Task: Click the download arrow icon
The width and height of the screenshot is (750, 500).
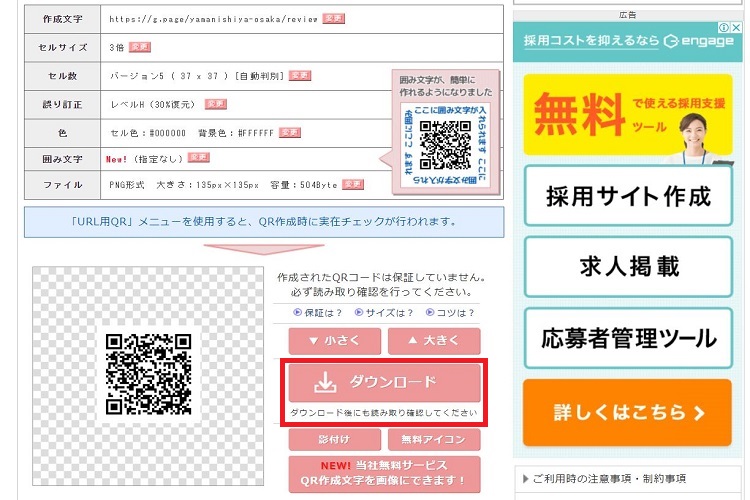Action: click(325, 382)
